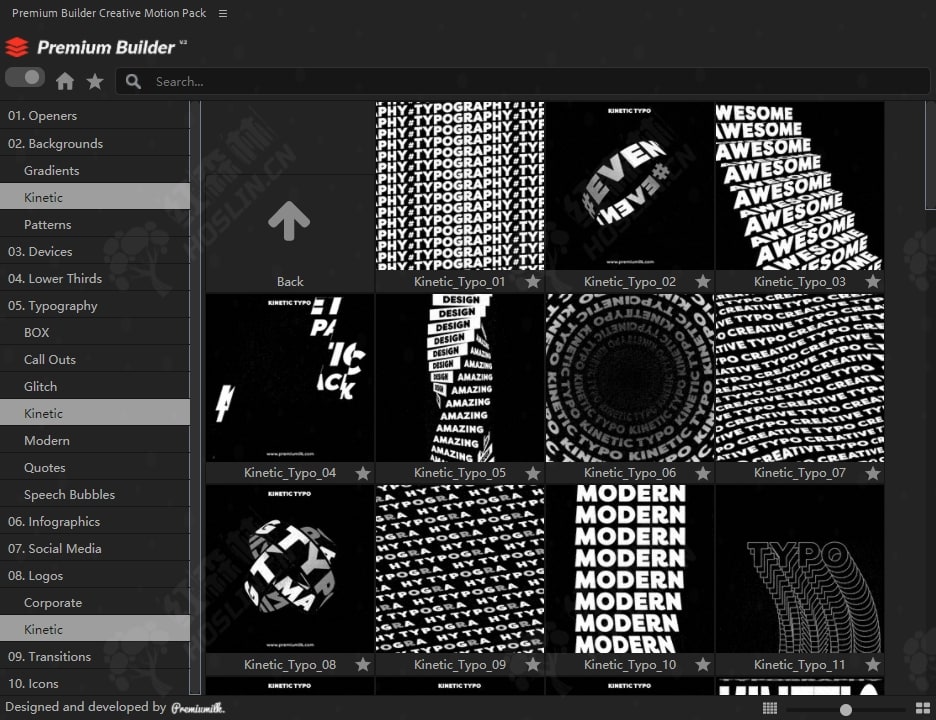
Task: Favorite Kinetic_Typo_04 with its star
Action: pyautogui.click(x=362, y=473)
